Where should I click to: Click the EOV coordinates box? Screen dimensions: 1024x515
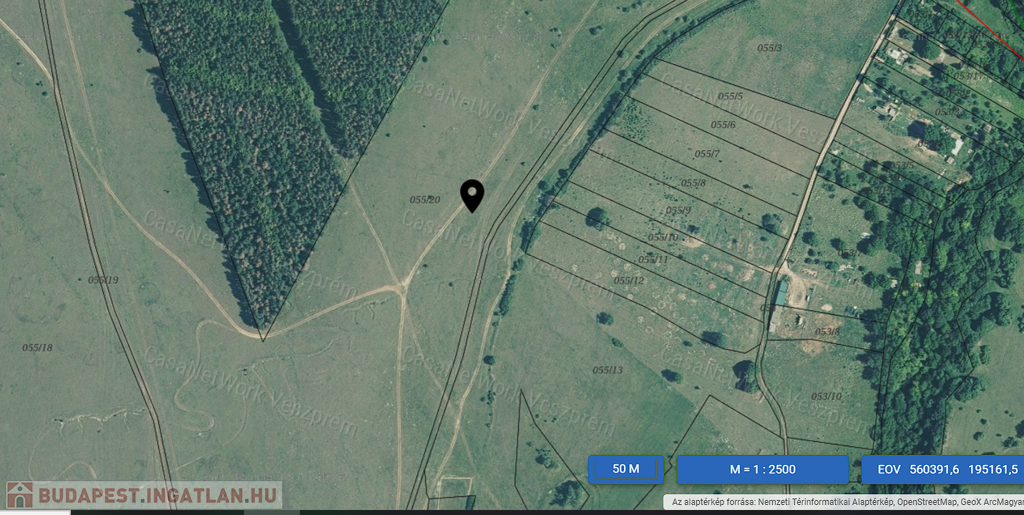pos(942,469)
